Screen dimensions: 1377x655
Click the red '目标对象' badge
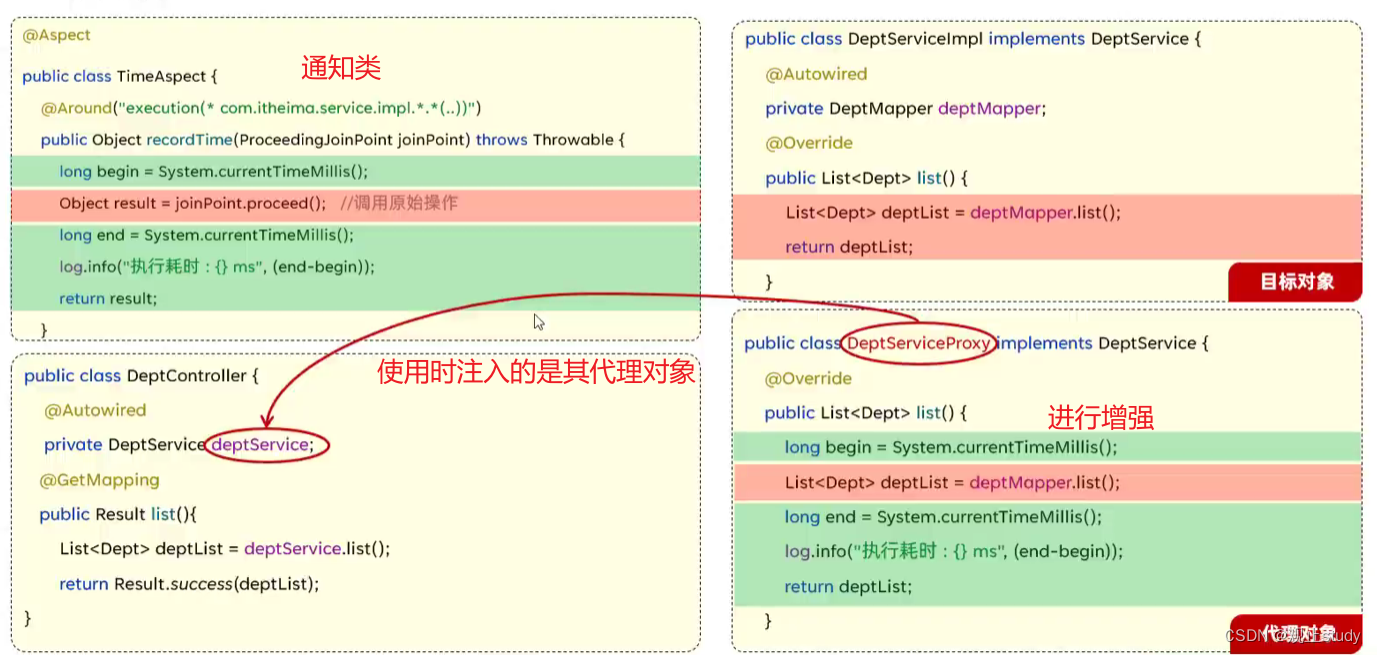pyautogui.click(x=1296, y=282)
